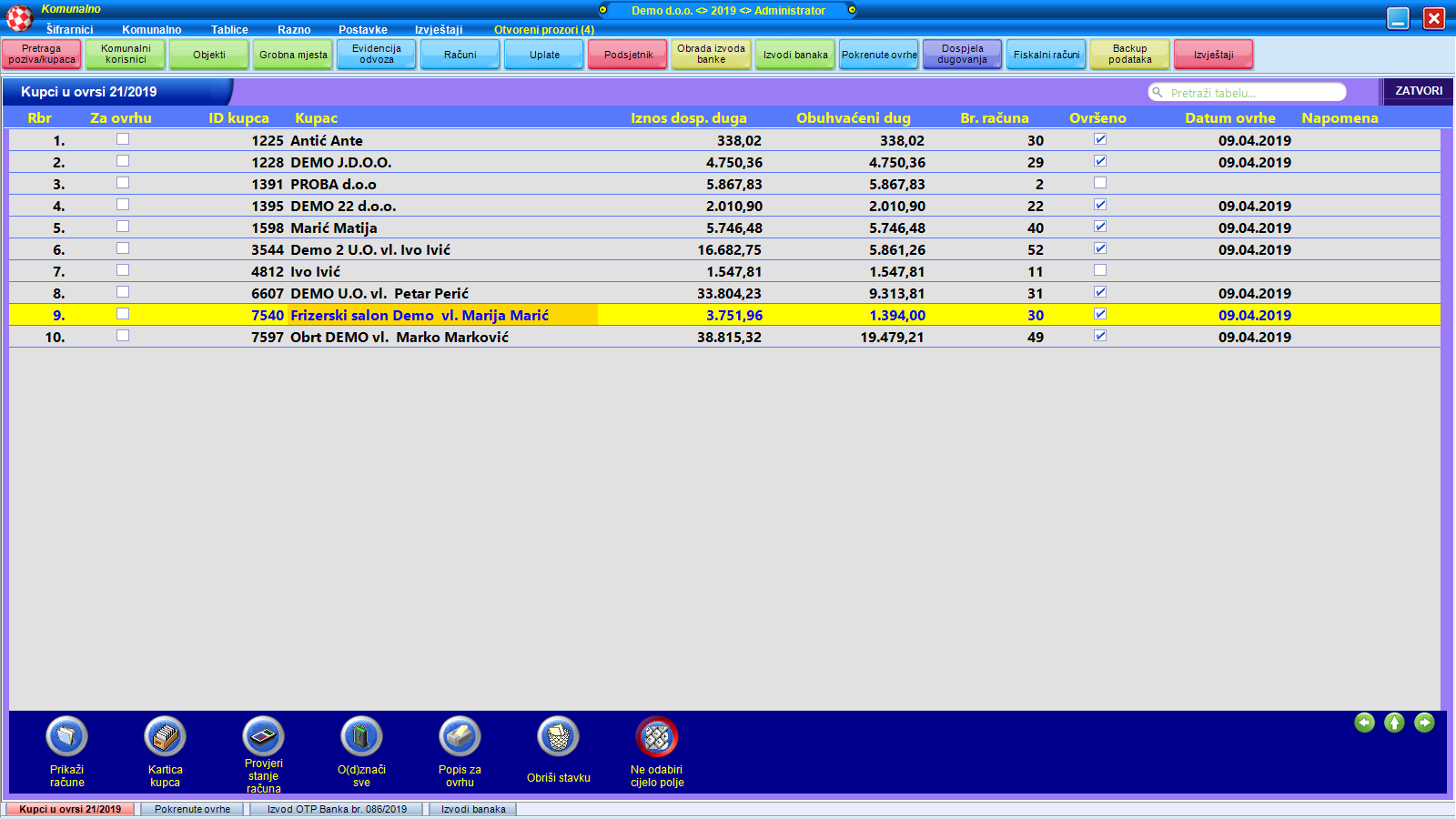Image resolution: width=1456 pixels, height=819 pixels.
Task: Open Kartica kupca icon
Action: [x=165, y=737]
